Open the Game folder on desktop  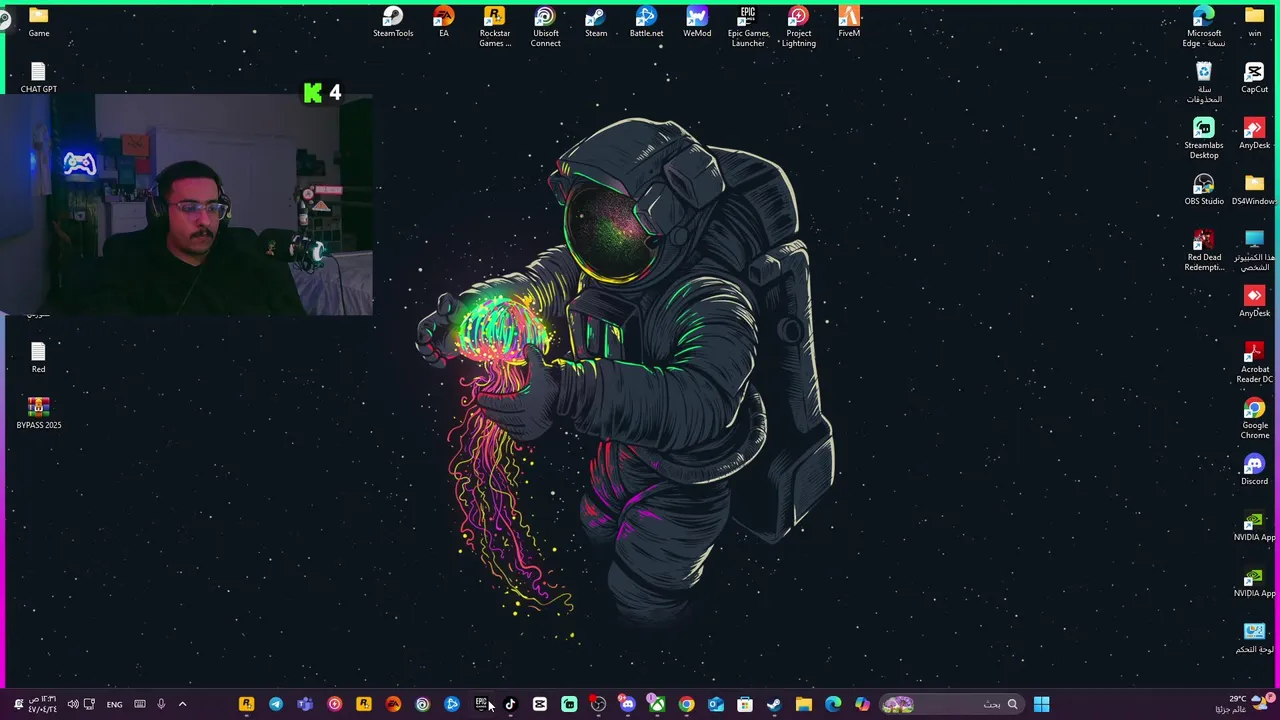click(38, 22)
